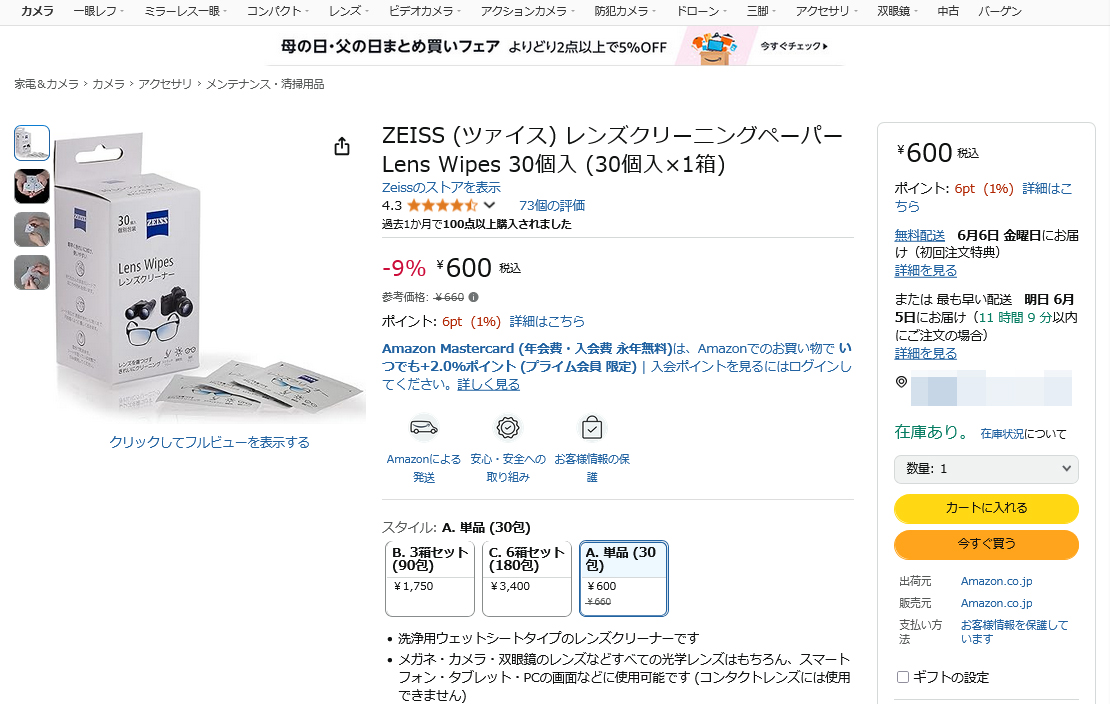Click the safety and security badge icon

(x=508, y=428)
